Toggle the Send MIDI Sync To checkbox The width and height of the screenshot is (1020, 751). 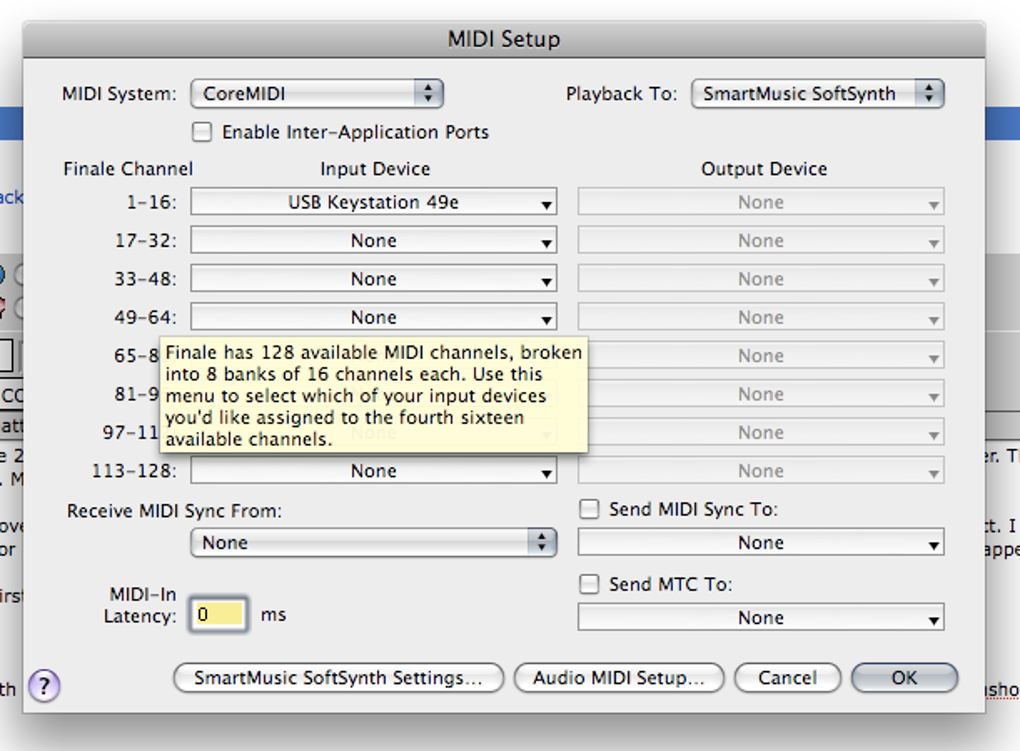(590, 509)
